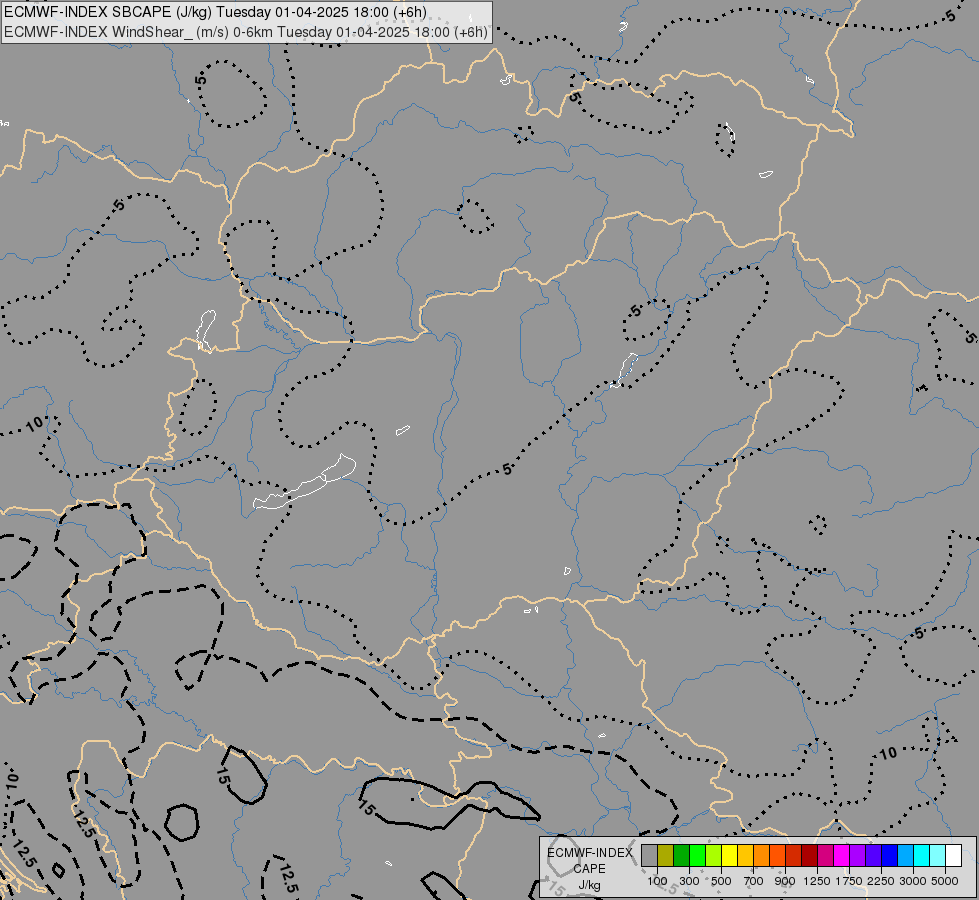Click the 2250 label on the legend
The image size is (979, 900).
(881, 881)
